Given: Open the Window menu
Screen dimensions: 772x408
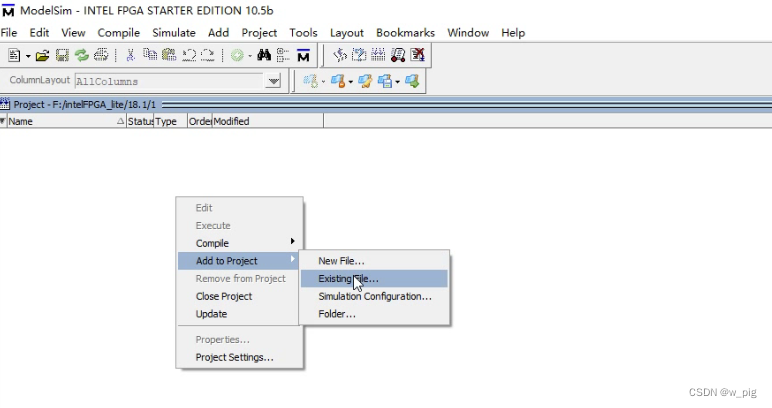Looking at the screenshot, I should point(468,33).
